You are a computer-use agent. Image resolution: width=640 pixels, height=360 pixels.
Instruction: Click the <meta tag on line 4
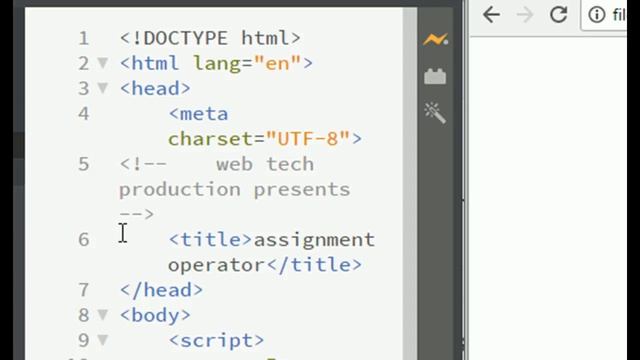pos(198,113)
